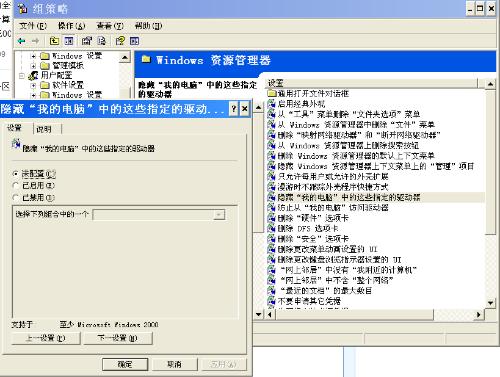Click policy icon beside 漫游时不跟踪外壳程序快捷方式

[x=272, y=187]
